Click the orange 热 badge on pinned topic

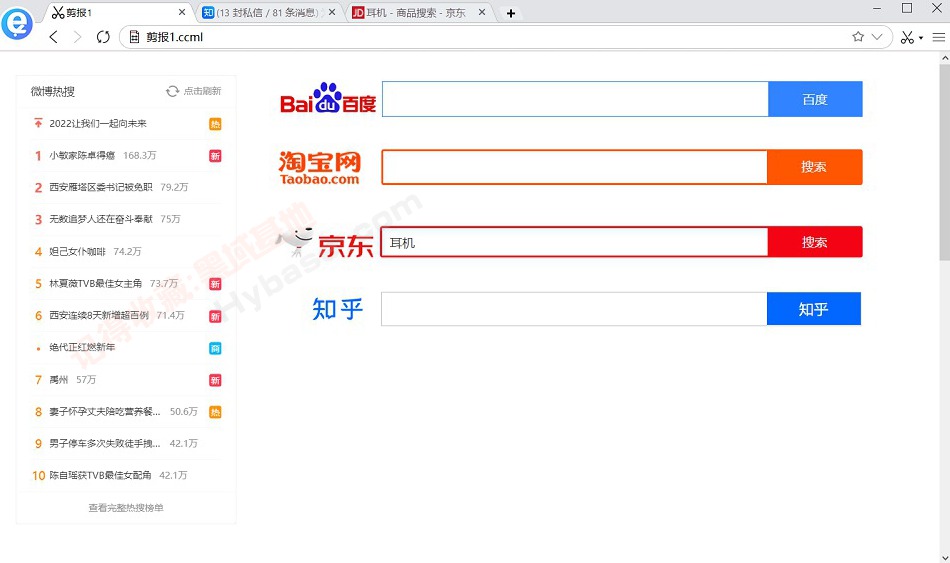[215, 124]
